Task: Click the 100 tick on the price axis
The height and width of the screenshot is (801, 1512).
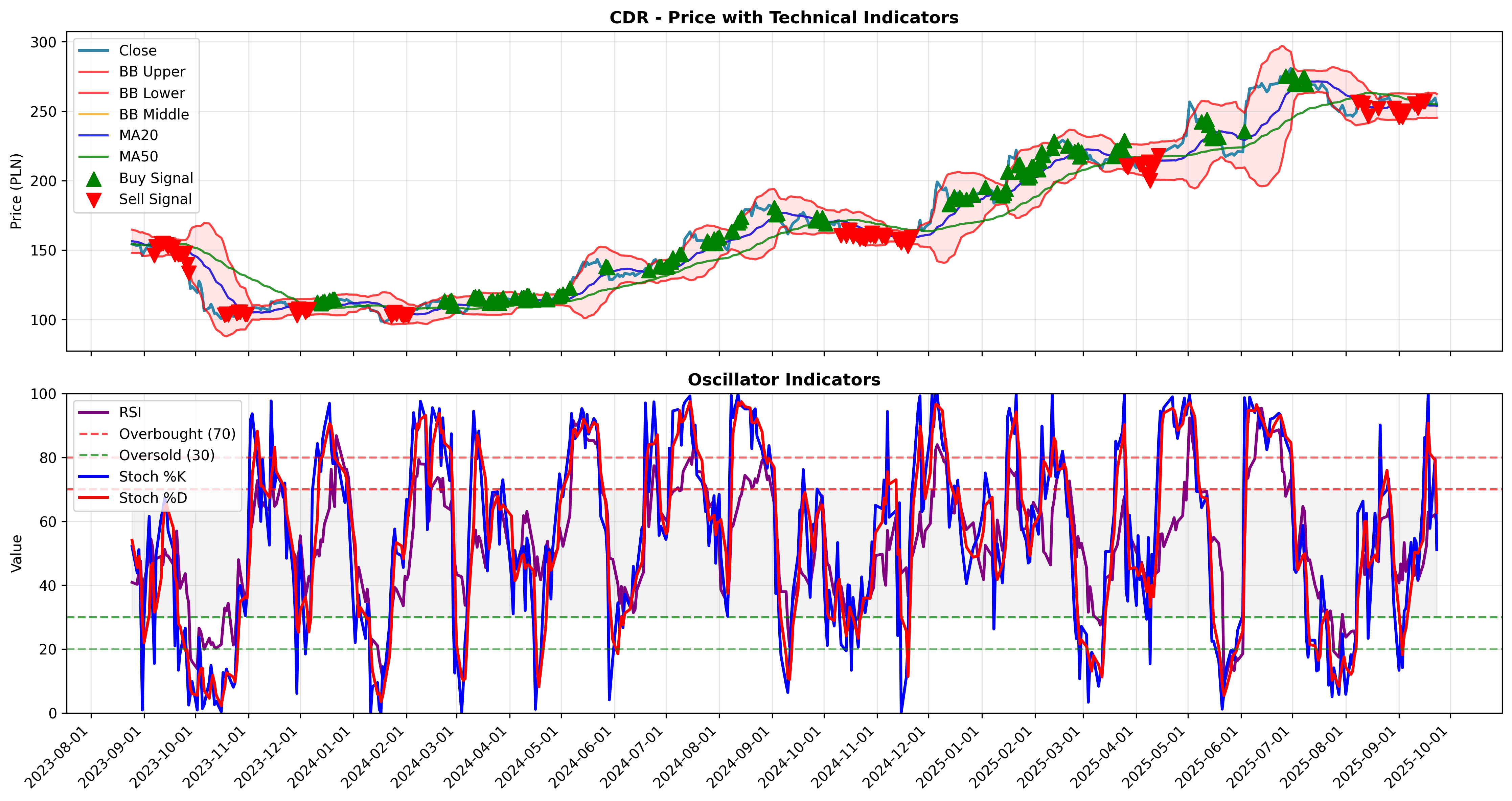Action: click(x=43, y=320)
